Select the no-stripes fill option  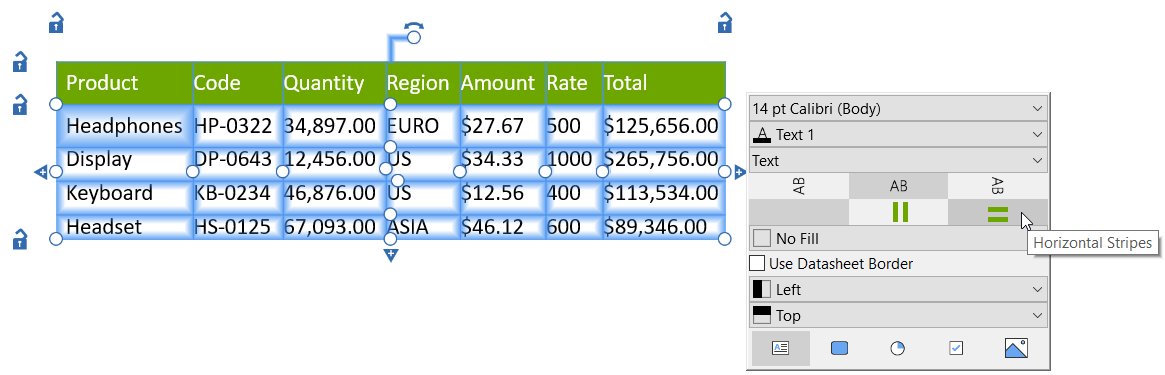click(x=799, y=212)
